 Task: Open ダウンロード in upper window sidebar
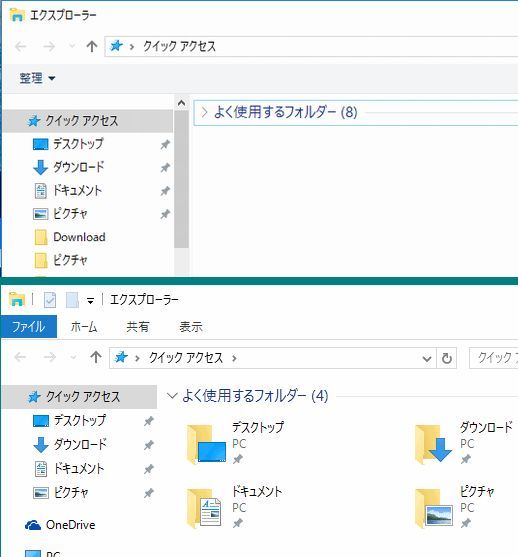coord(79,167)
